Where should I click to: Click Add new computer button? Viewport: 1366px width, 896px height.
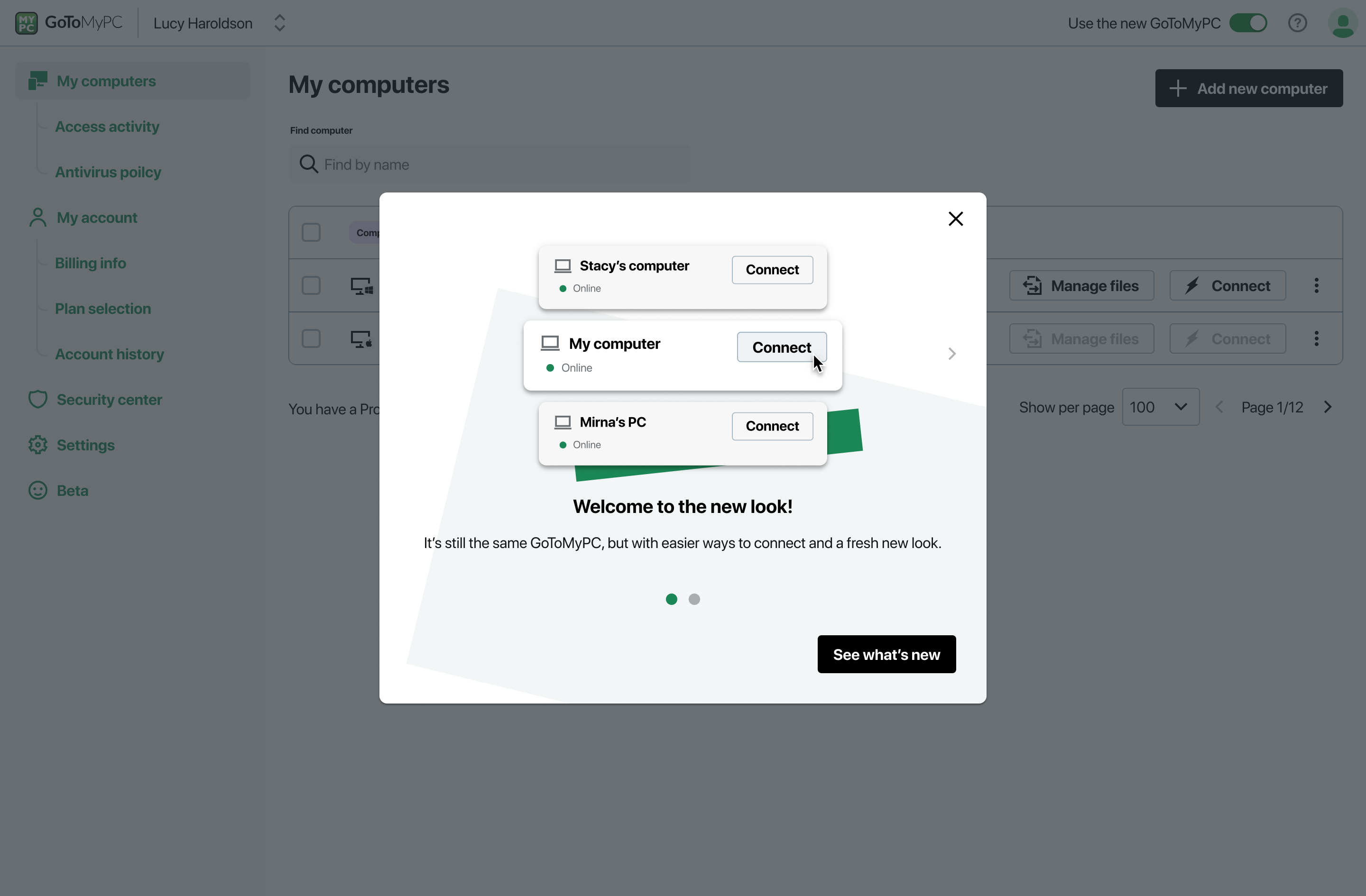[x=1249, y=88]
